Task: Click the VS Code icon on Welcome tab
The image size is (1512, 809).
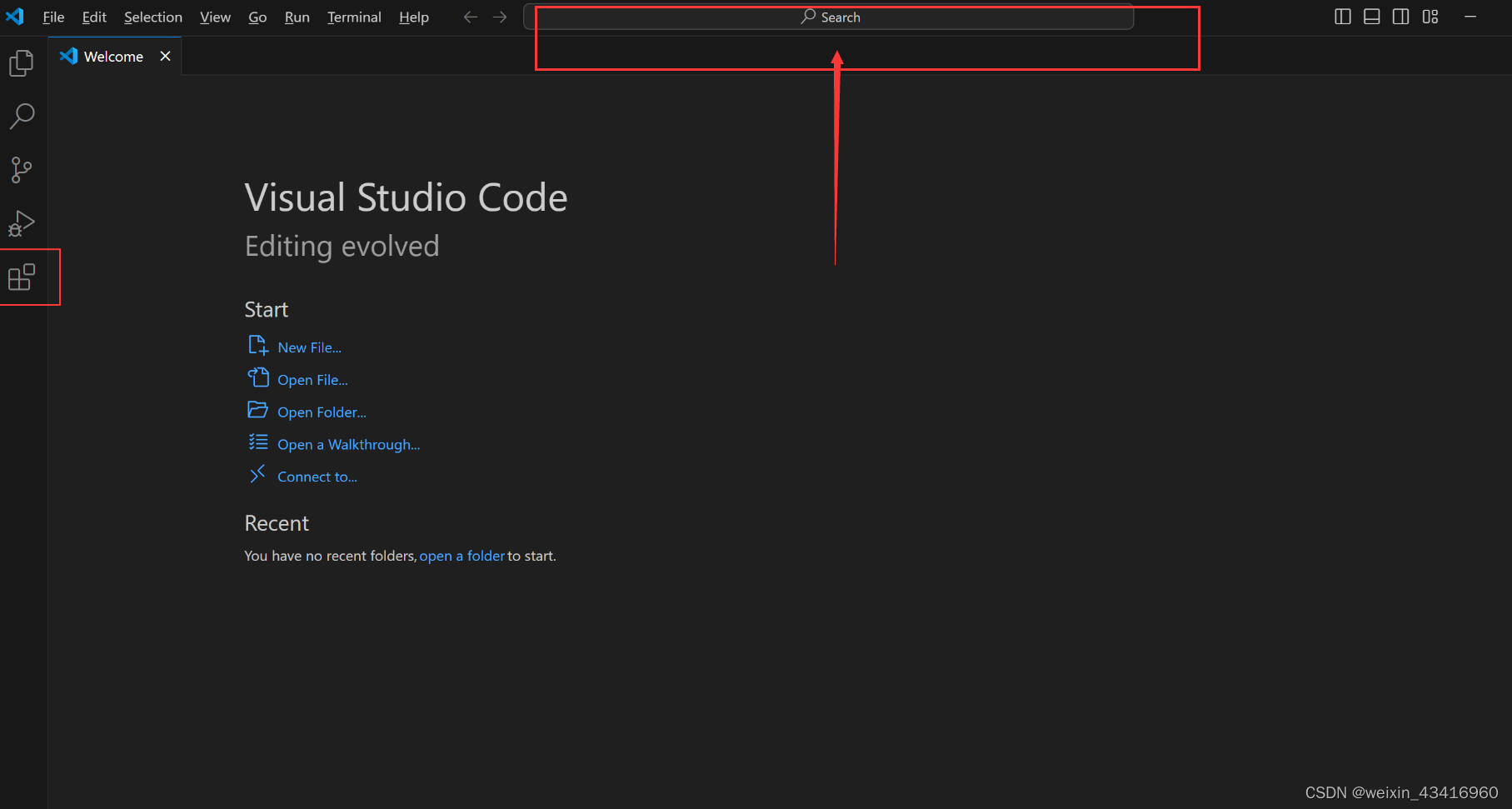Action: pyautogui.click(x=69, y=56)
